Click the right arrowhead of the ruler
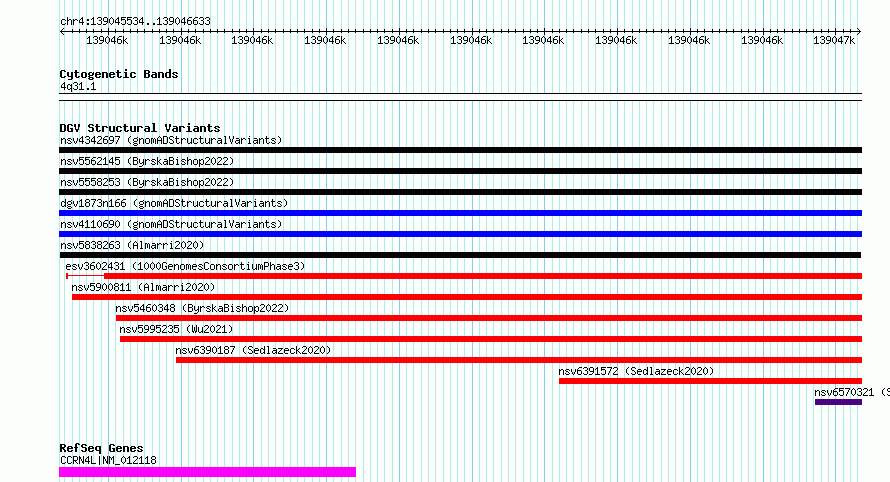 click(859, 32)
